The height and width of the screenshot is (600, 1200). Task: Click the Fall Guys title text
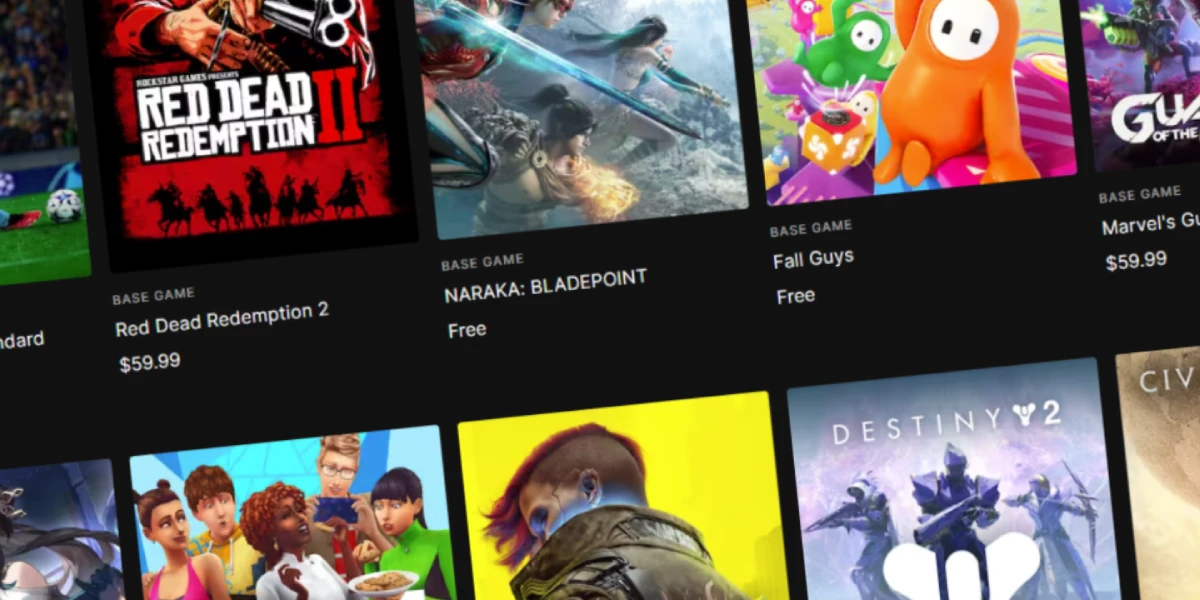(x=813, y=259)
